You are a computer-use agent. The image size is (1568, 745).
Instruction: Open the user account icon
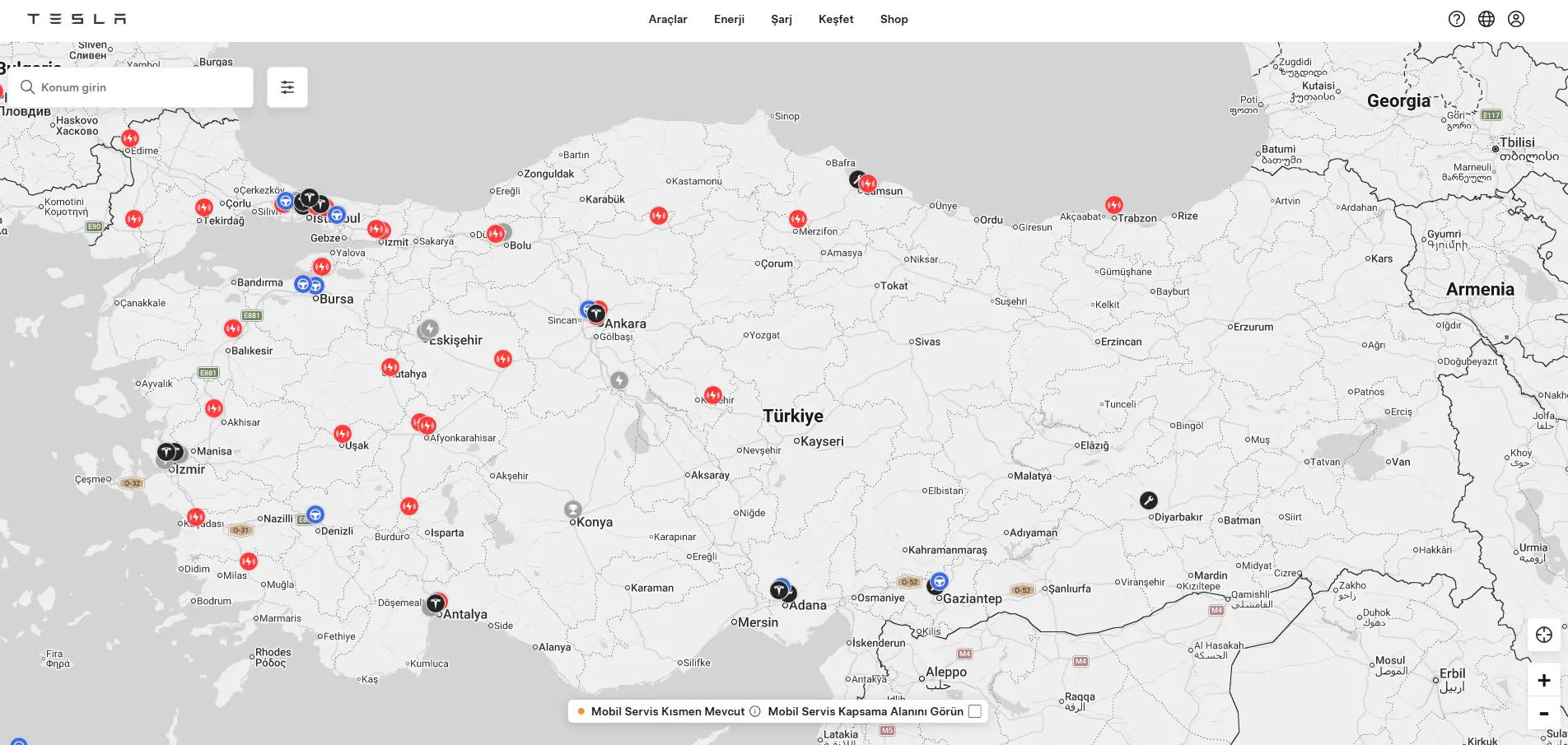(x=1516, y=19)
